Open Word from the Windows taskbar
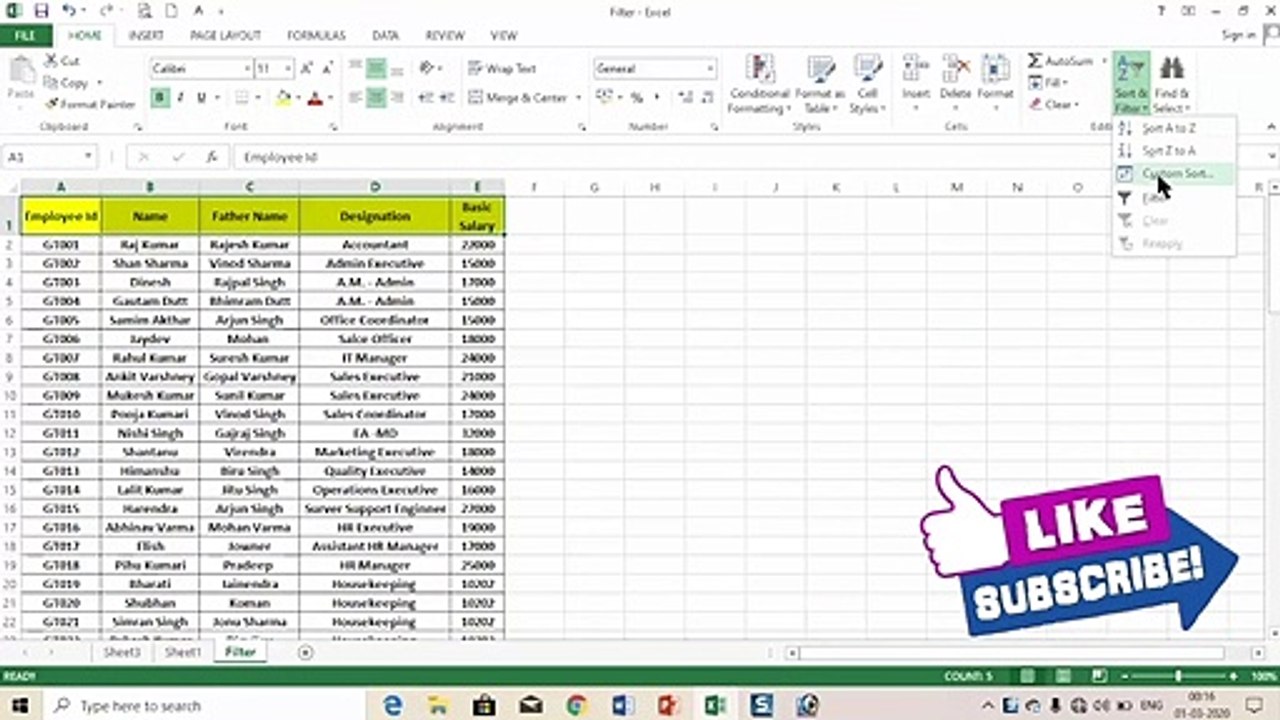The height and width of the screenshot is (720, 1280). click(x=623, y=705)
